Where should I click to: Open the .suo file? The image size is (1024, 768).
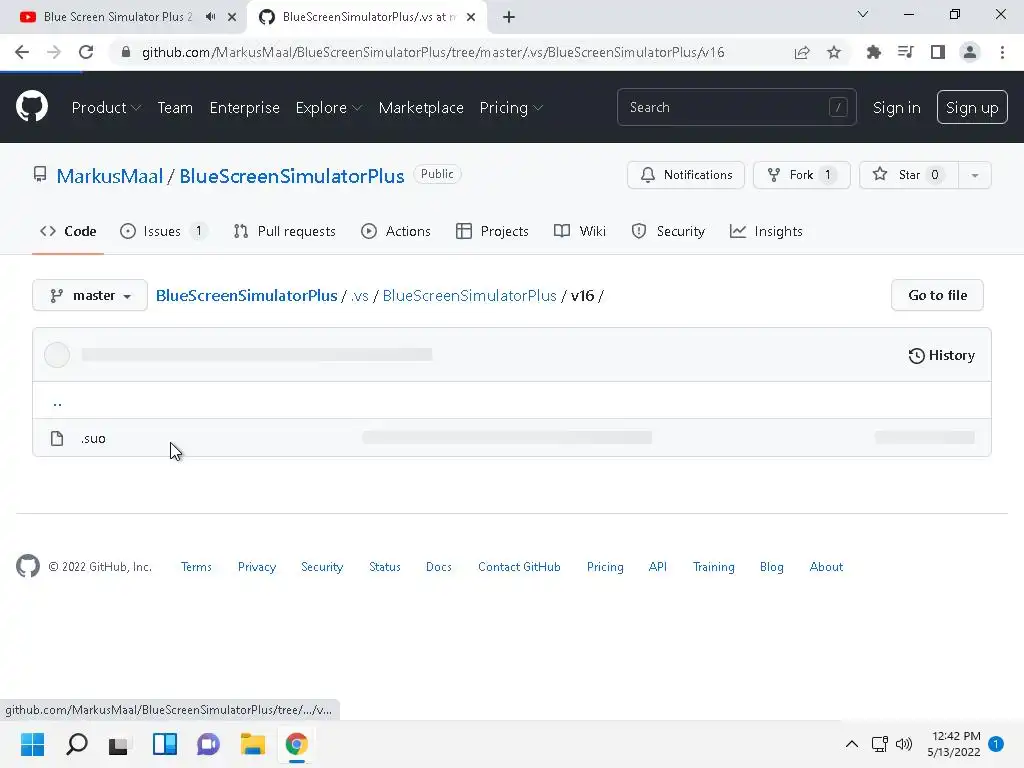click(x=93, y=438)
